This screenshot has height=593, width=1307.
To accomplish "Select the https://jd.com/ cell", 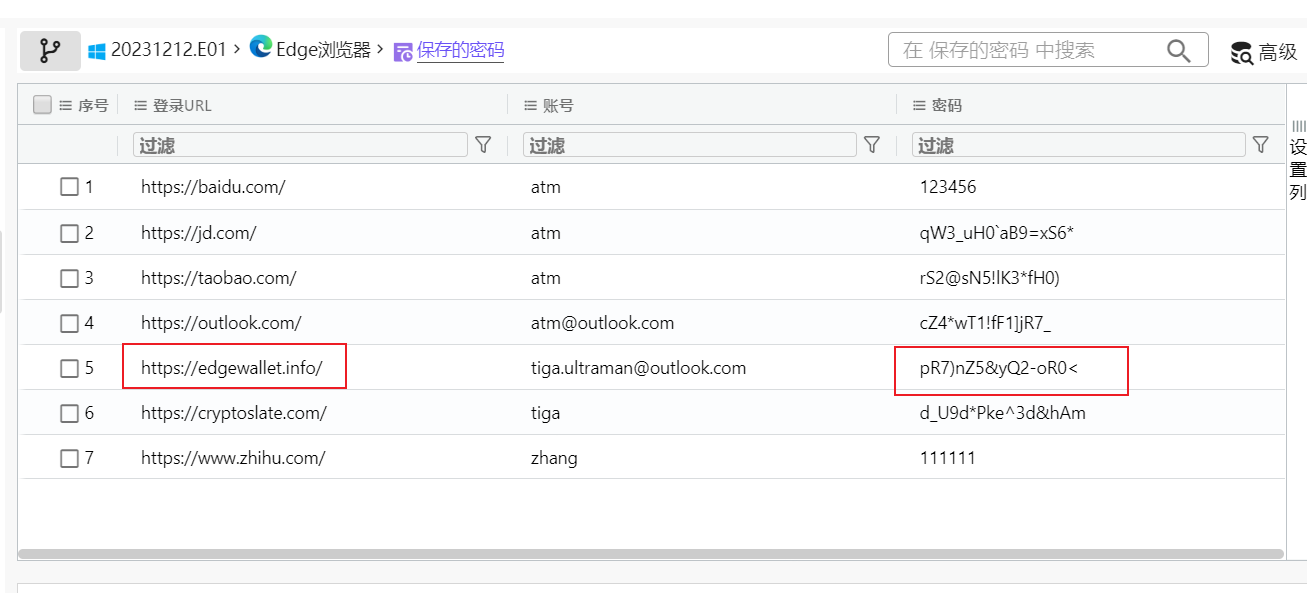I will point(198,233).
